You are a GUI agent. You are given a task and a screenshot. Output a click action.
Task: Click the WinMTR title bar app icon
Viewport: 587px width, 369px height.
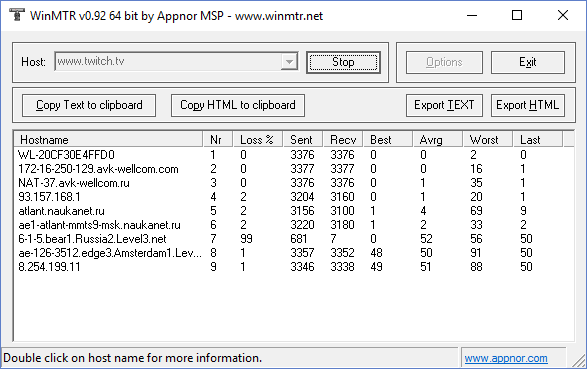click(x=16, y=15)
